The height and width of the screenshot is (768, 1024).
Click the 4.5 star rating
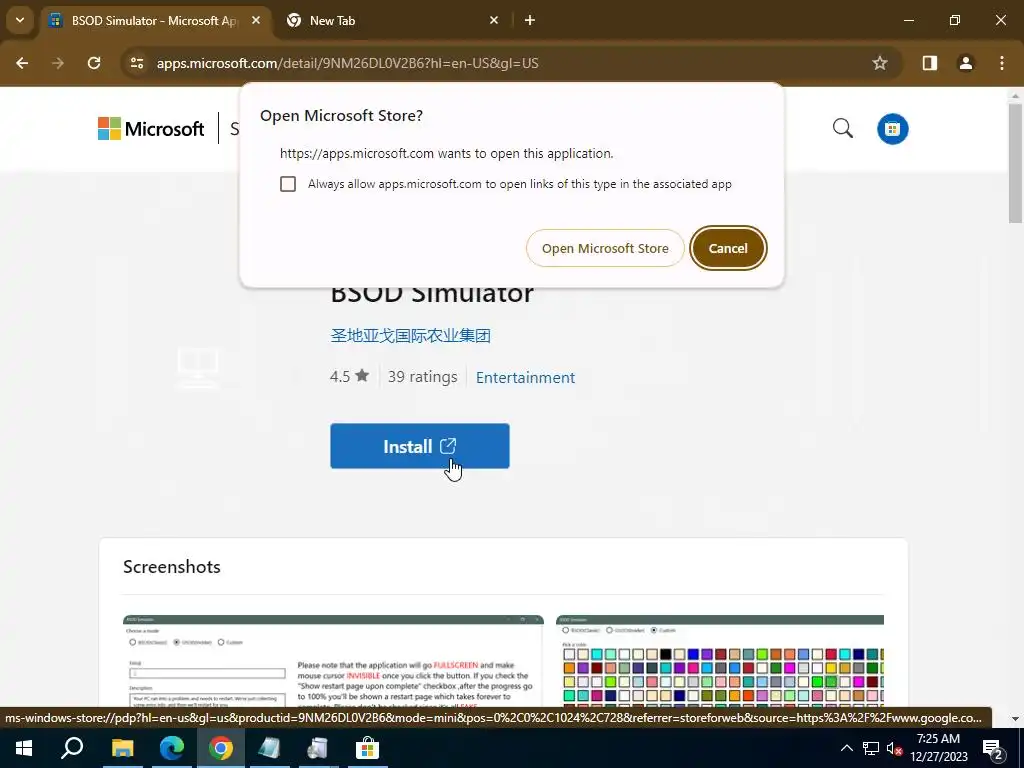(349, 376)
